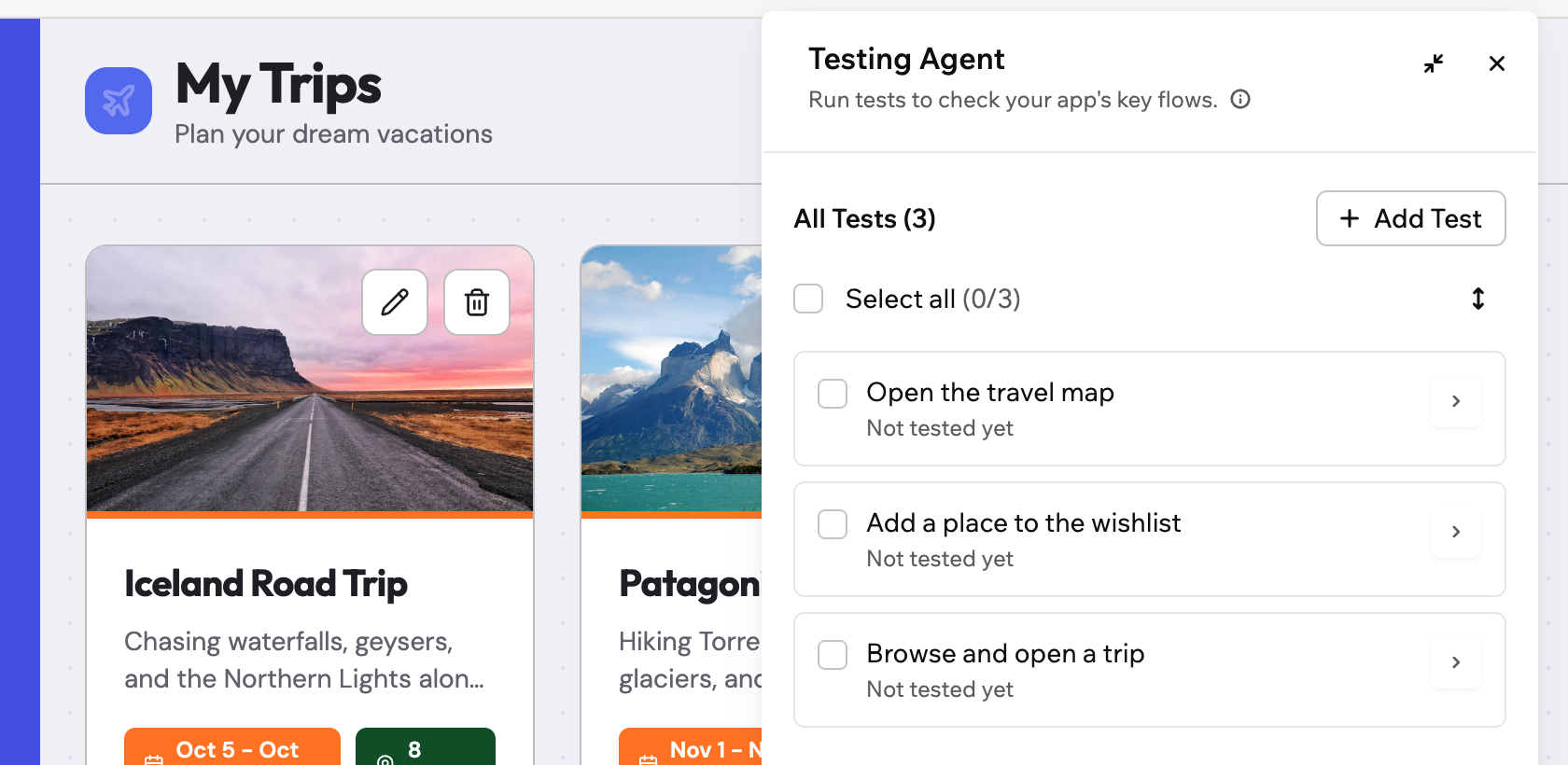Expand the Open the travel map test
This screenshot has height=765, width=1568.
(x=1456, y=401)
